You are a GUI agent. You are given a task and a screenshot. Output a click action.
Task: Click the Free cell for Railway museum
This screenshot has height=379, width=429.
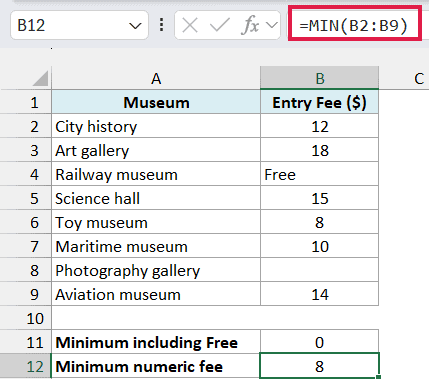click(319, 174)
